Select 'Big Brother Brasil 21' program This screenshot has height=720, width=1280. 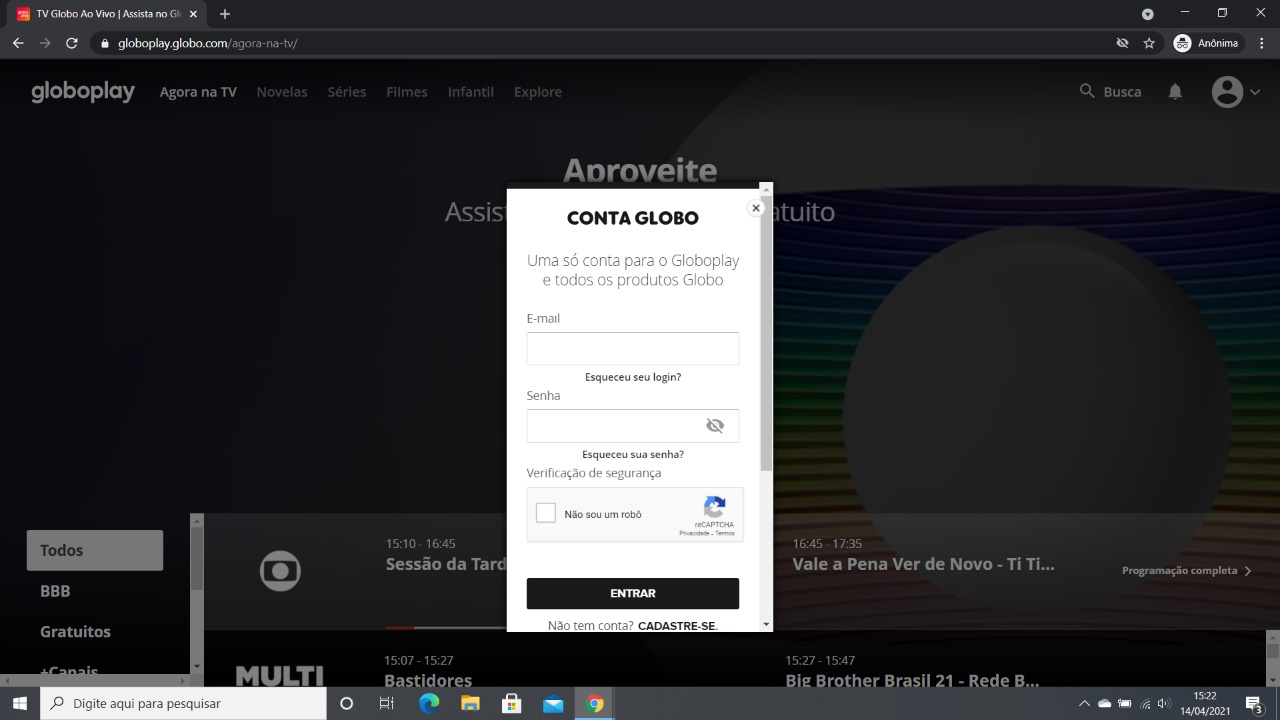click(x=912, y=681)
